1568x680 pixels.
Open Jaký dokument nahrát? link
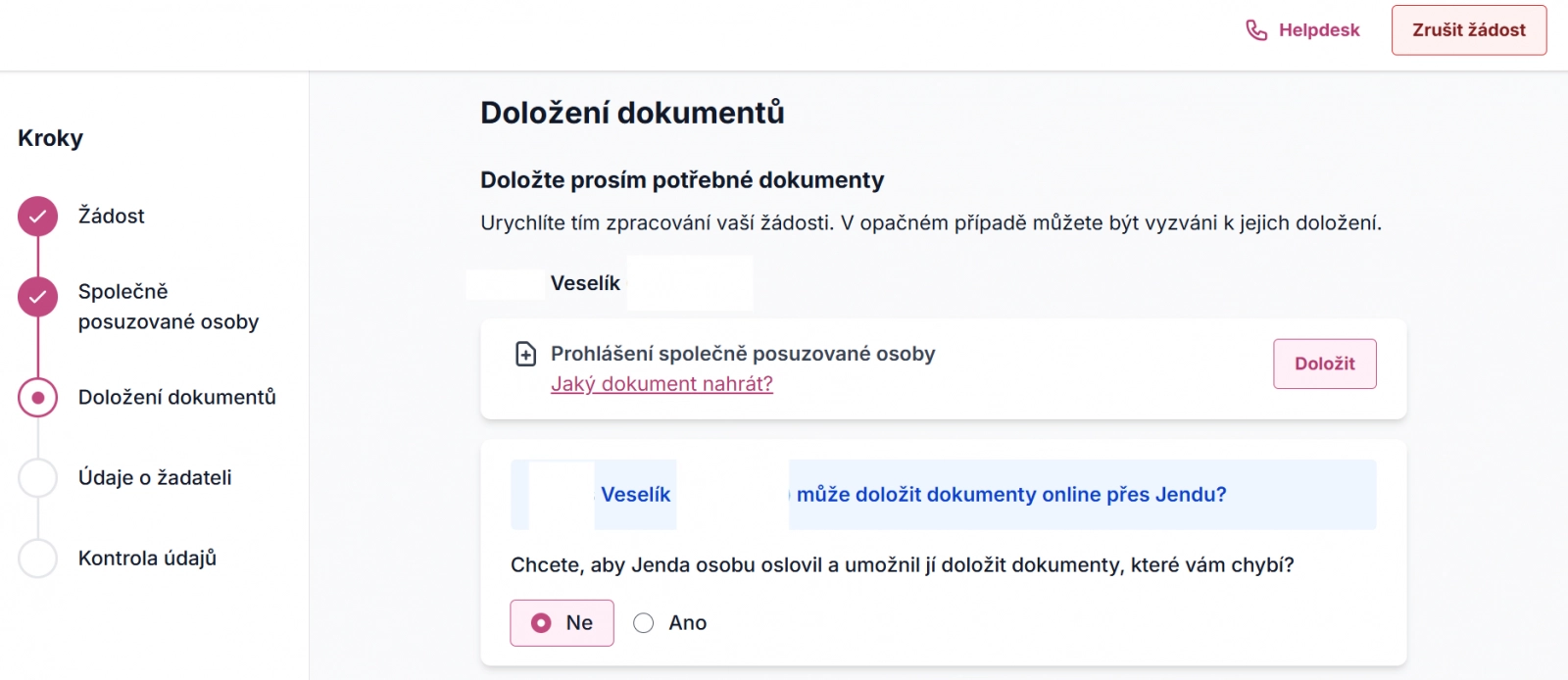click(661, 384)
